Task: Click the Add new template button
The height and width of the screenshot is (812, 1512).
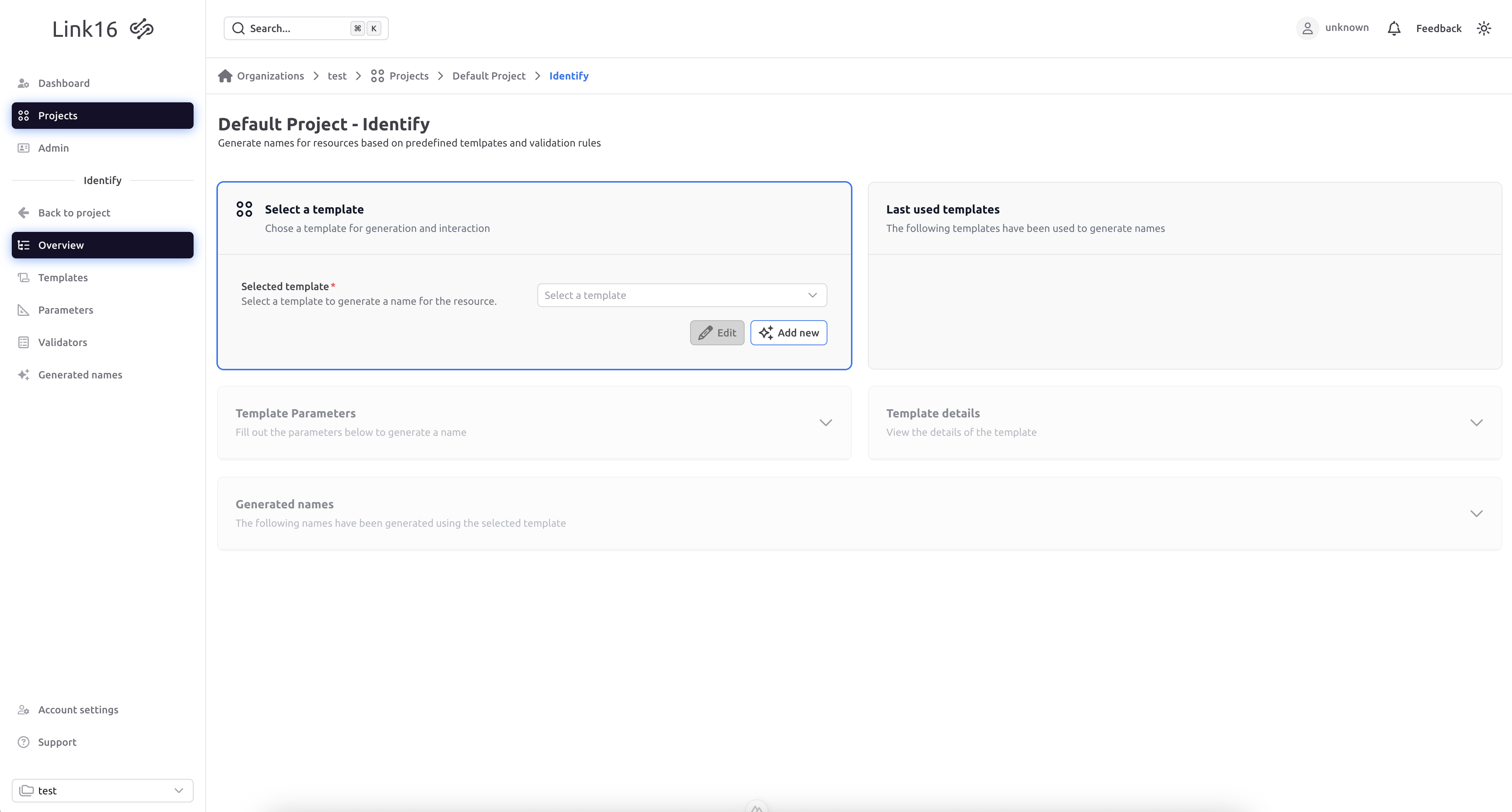Action: pyautogui.click(x=789, y=332)
